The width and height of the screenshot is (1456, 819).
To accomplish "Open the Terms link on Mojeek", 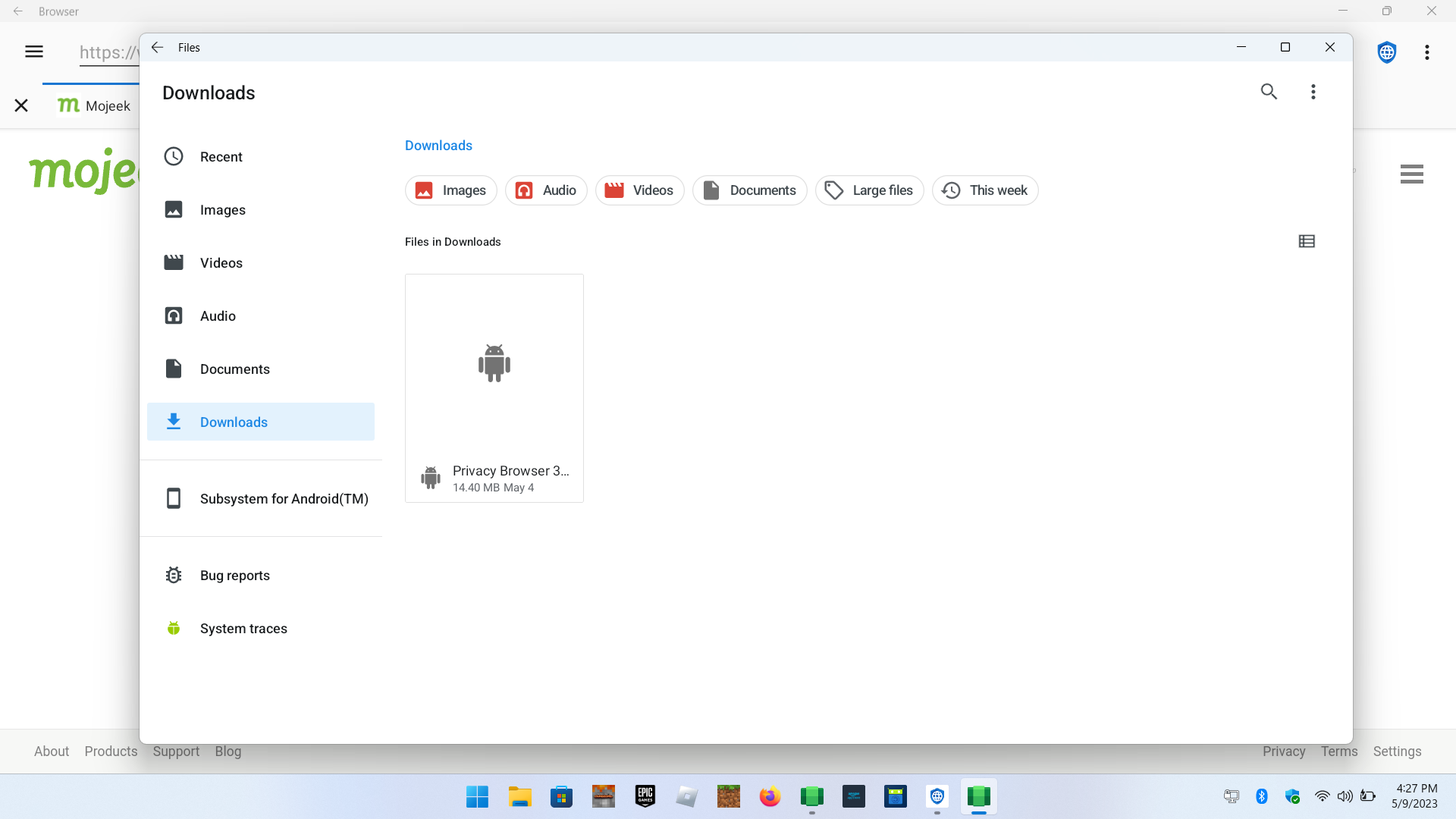I will coord(1339,752).
